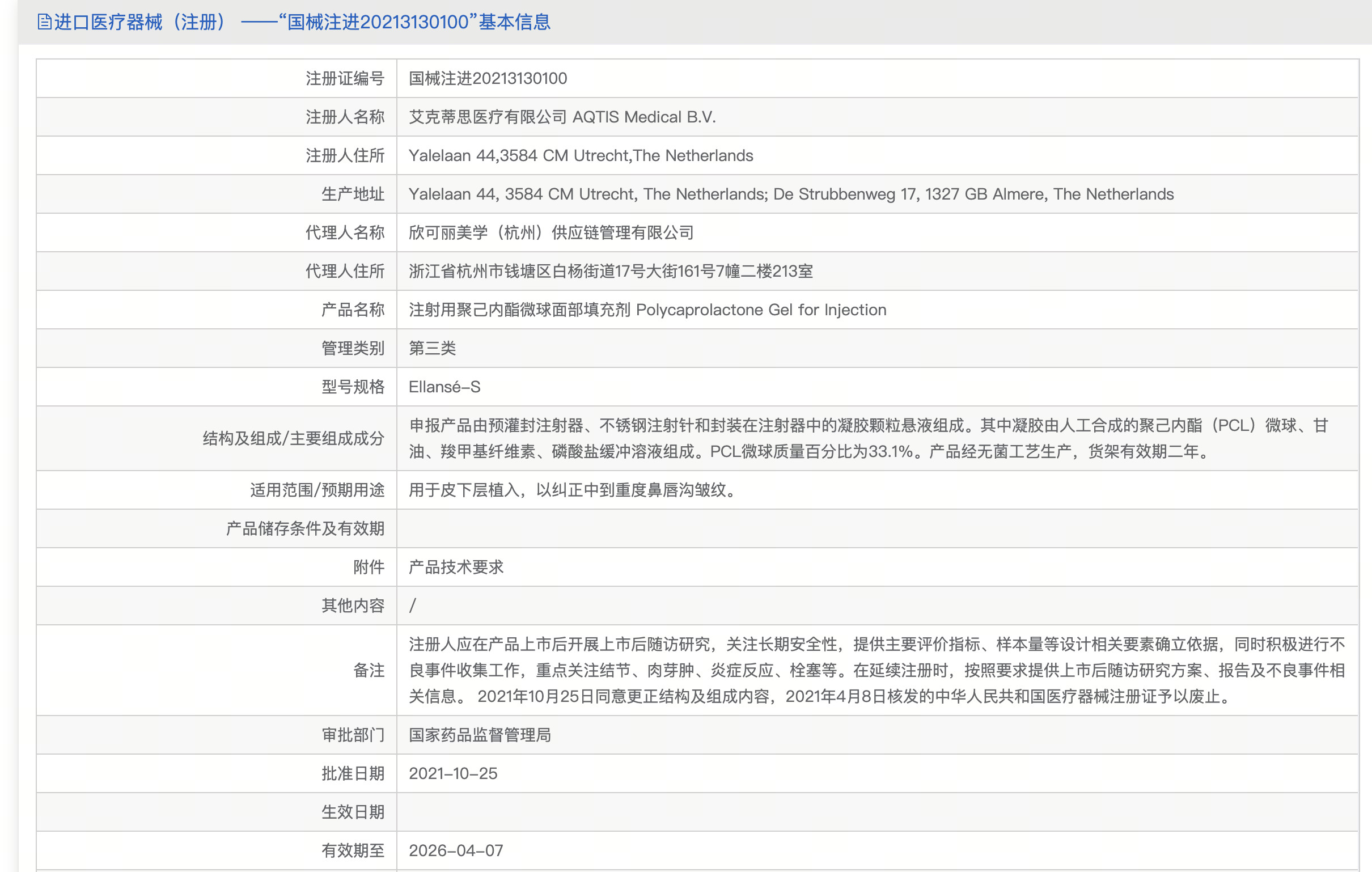Screen dimensions: 1372x872
Task: Click the 型号规格 label
Action: tap(353, 387)
